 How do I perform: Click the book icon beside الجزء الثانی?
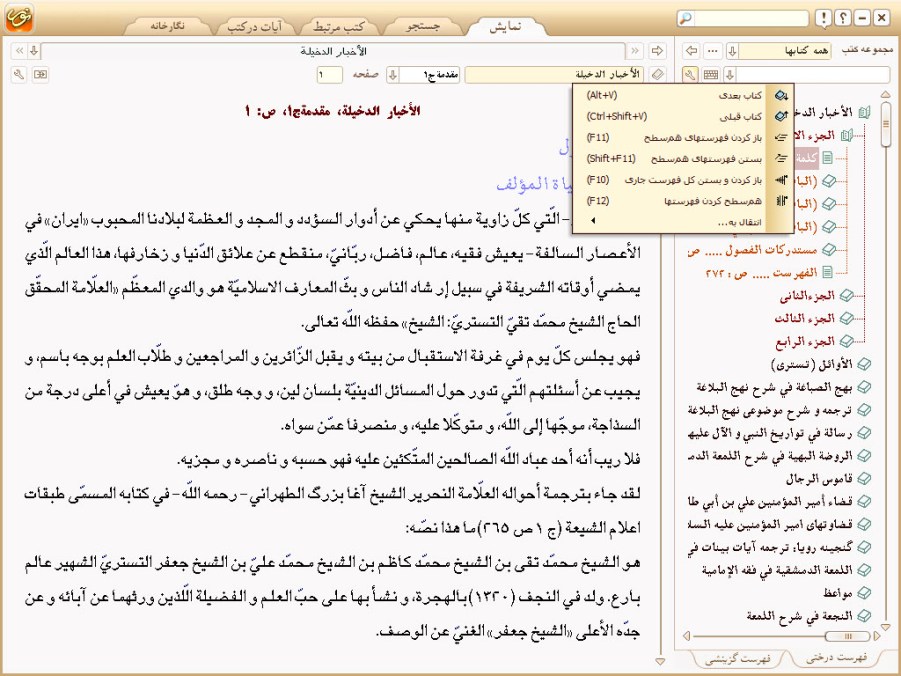pos(846,295)
